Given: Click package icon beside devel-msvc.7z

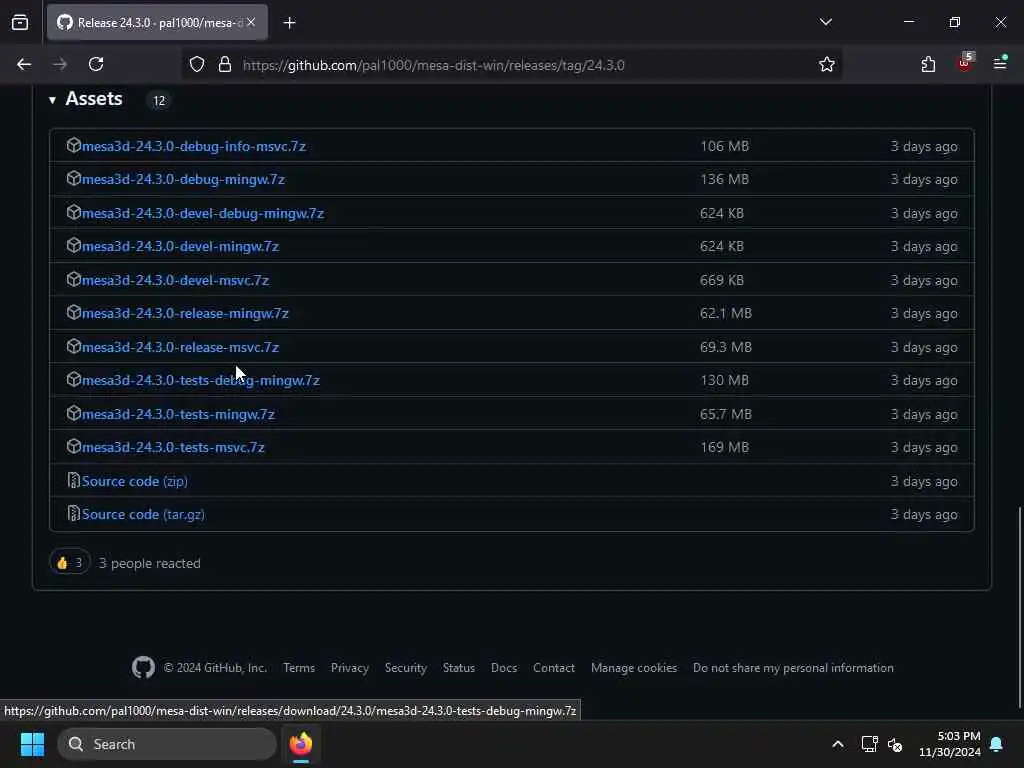Looking at the screenshot, I should coord(74,280).
